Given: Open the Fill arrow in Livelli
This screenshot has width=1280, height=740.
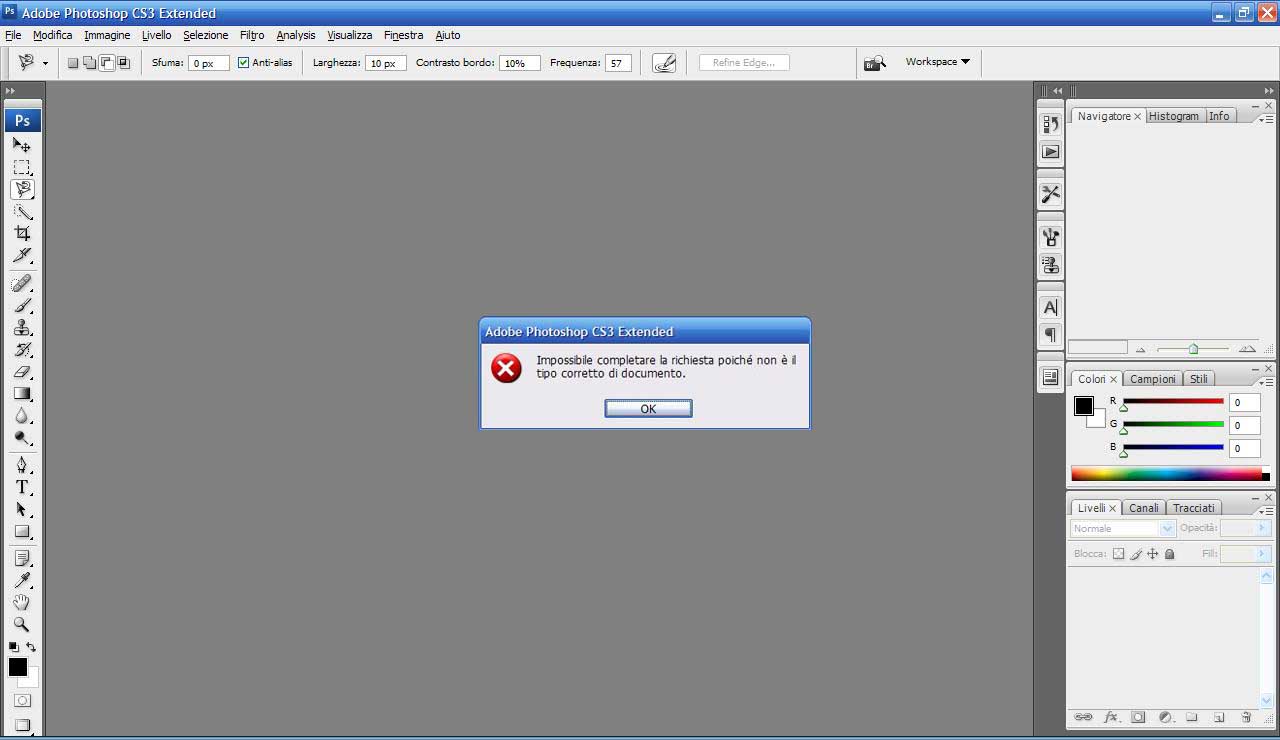Looking at the screenshot, I should tap(1262, 553).
